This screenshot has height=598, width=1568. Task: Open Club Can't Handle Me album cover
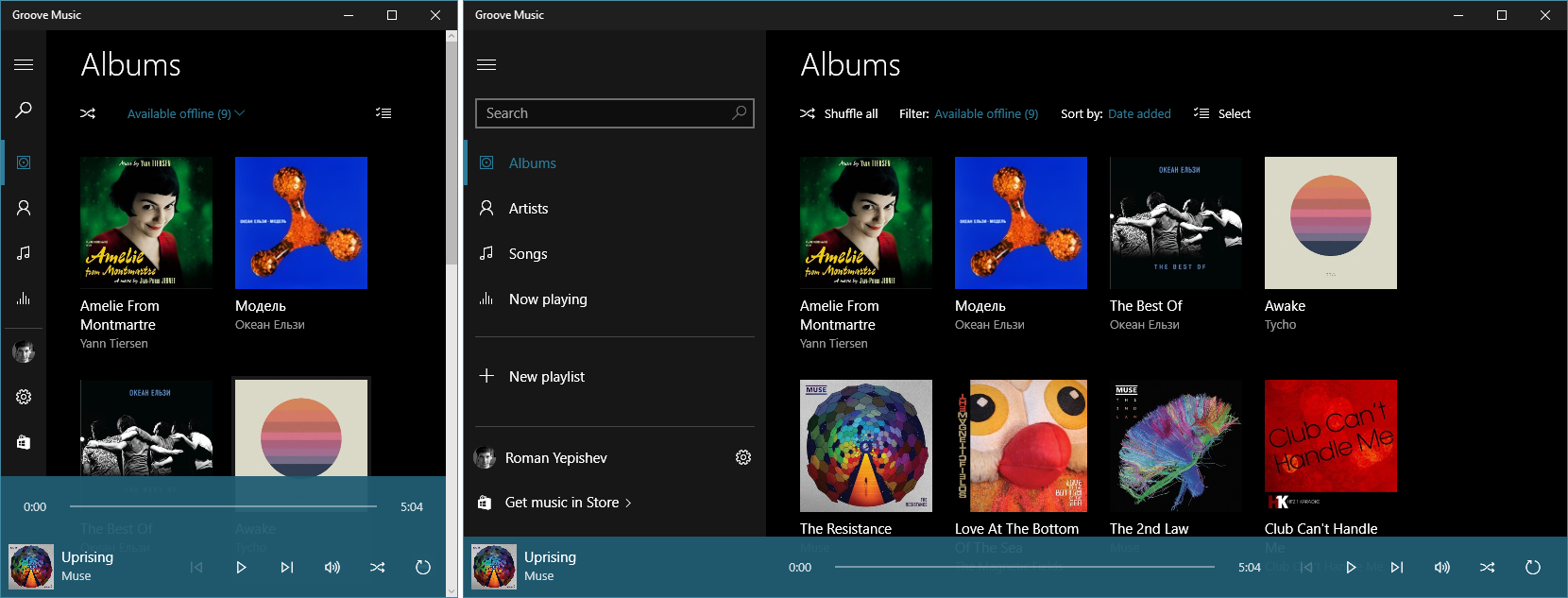1331,446
